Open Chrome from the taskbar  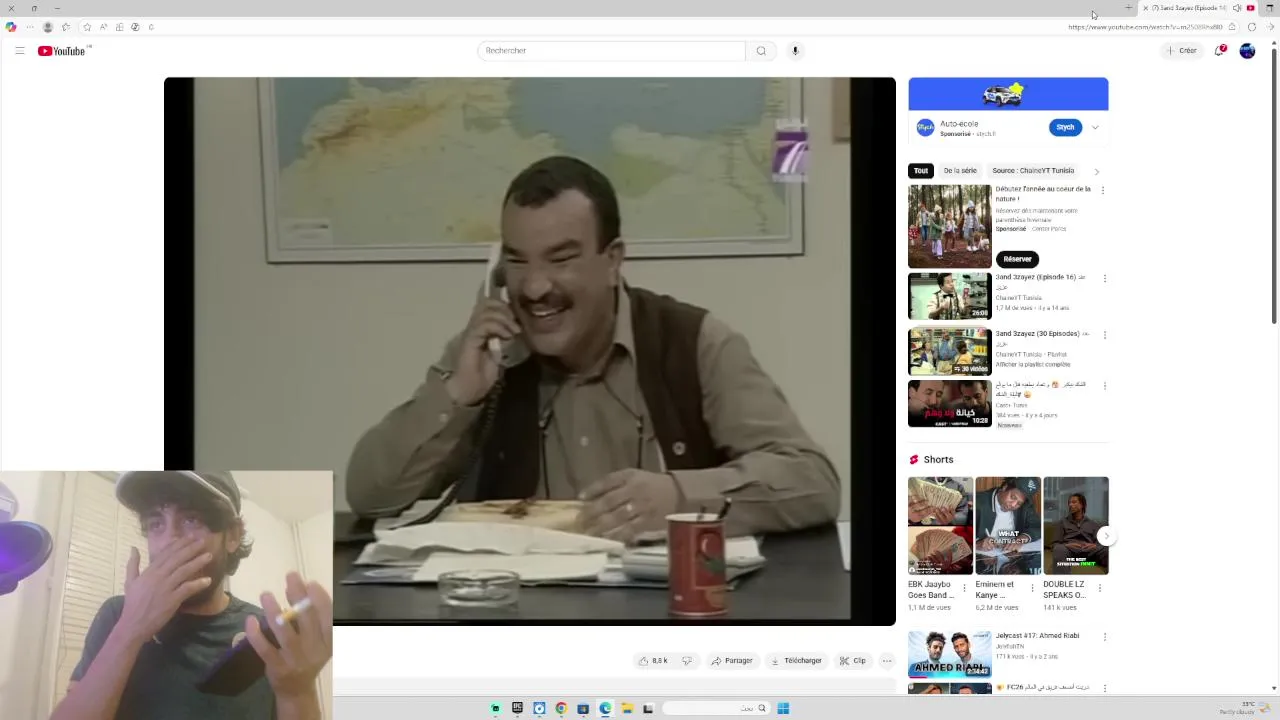coord(561,708)
